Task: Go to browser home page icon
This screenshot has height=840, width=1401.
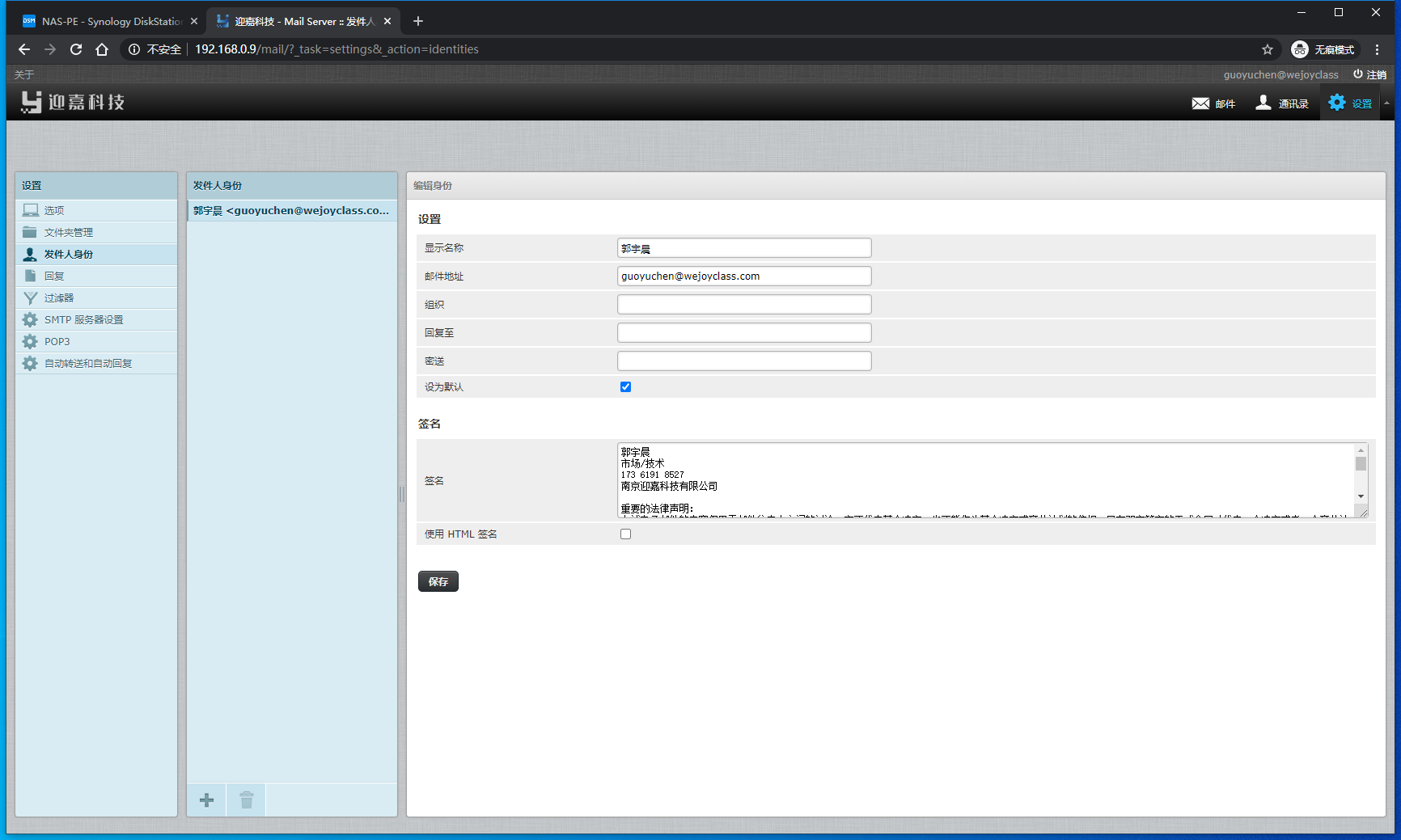Action: [x=102, y=49]
